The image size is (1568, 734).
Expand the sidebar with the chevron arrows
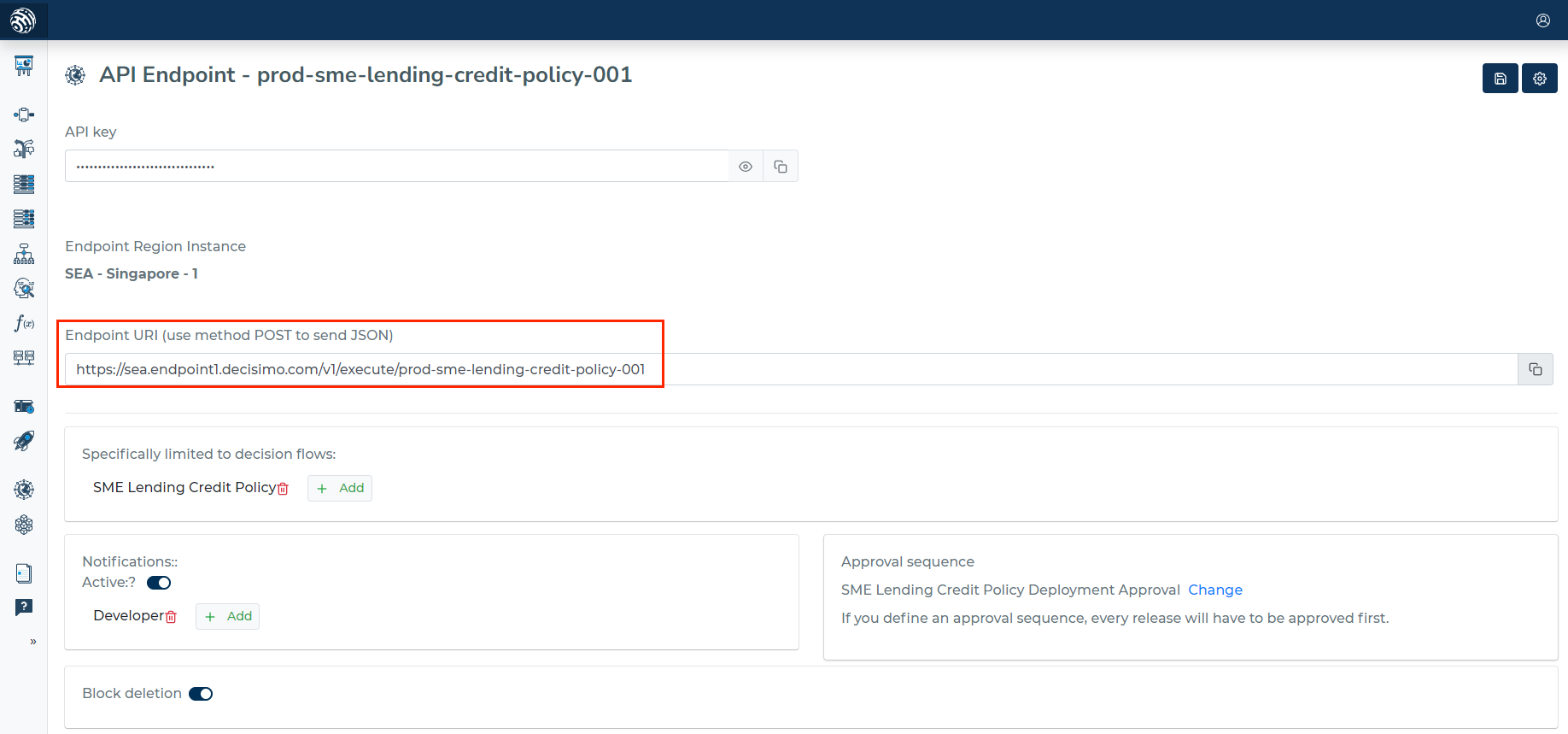(x=33, y=642)
